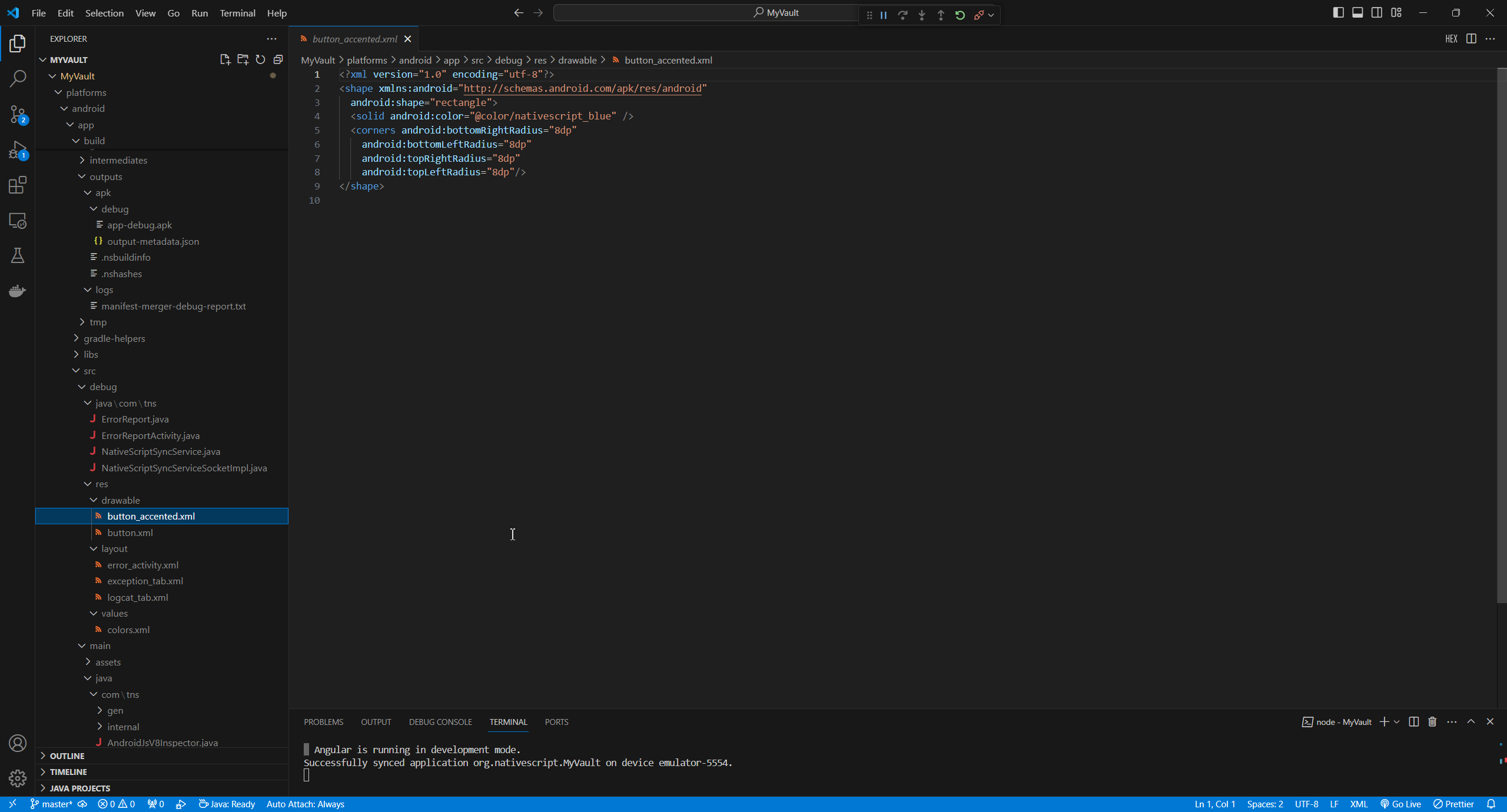Toggle the bottom panel layout button
This screenshot has height=812, width=1507.
click(1357, 13)
